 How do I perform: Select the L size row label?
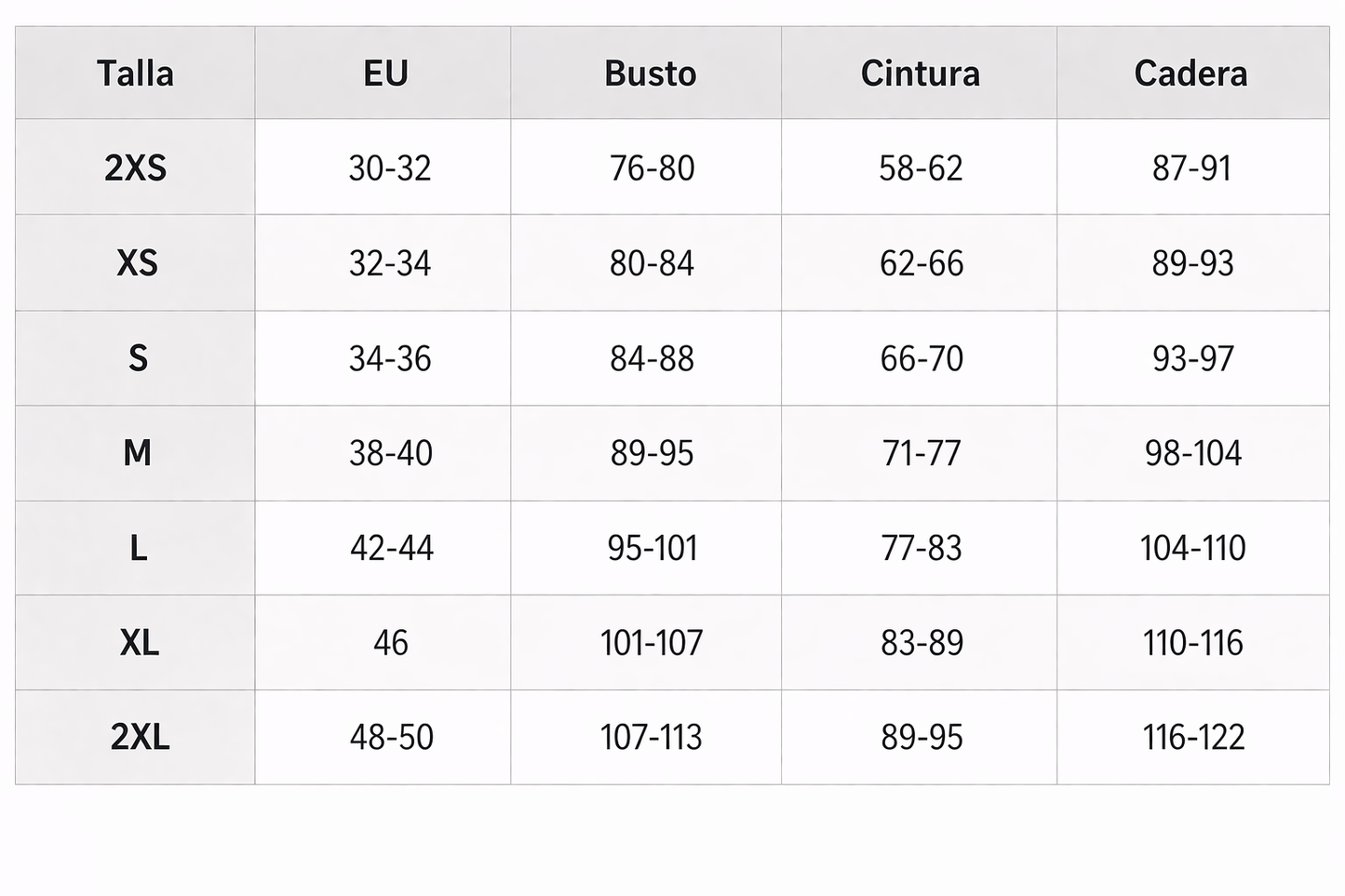135,548
